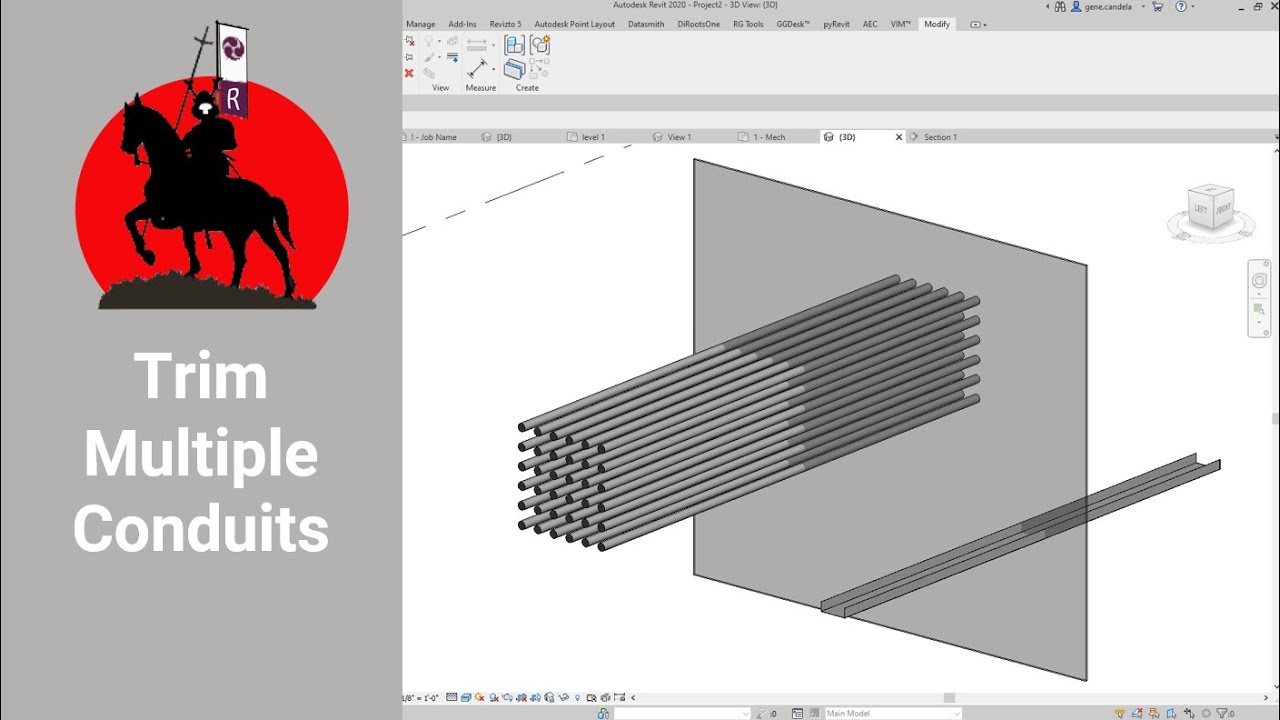Click the override graphics paintbrush icon
Screen dimensions: 1280x720
(x=429, y=57)
